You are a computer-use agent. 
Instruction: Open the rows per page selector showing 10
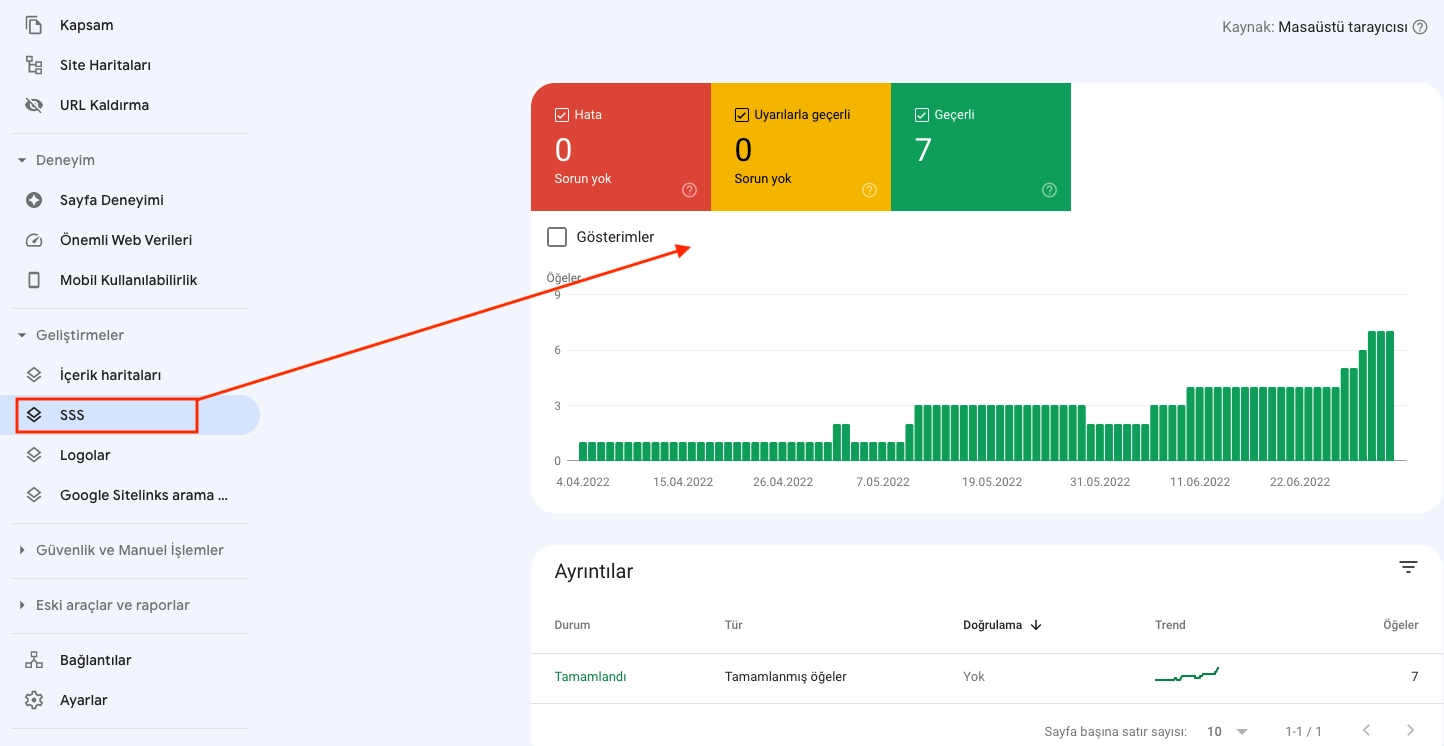tap(1227, 731)
